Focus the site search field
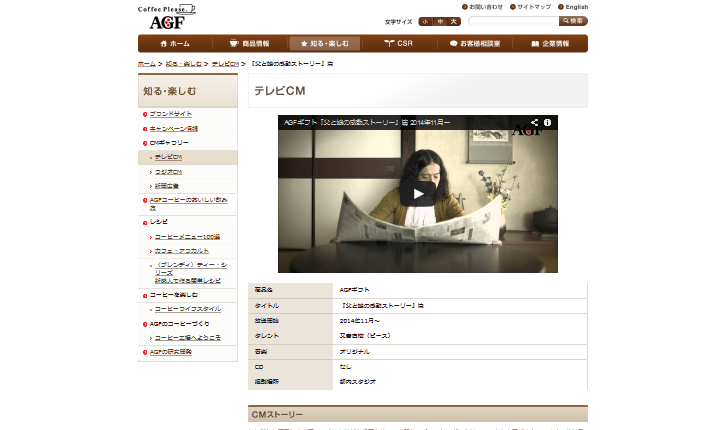 (513, 21)
